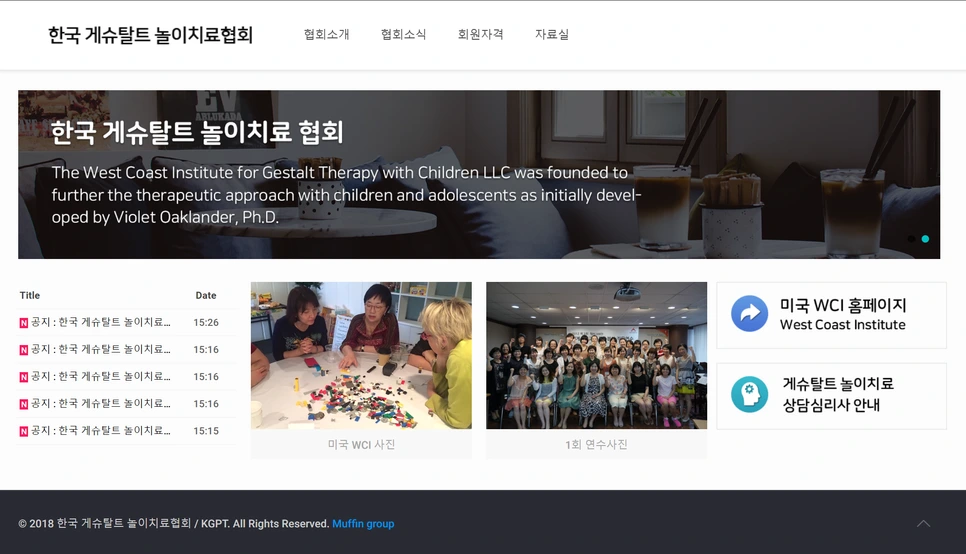Click the teal head-with-gear counselor icon
Image resolution: width=966 pixels, height=554 pixels.
coord(749,394)
